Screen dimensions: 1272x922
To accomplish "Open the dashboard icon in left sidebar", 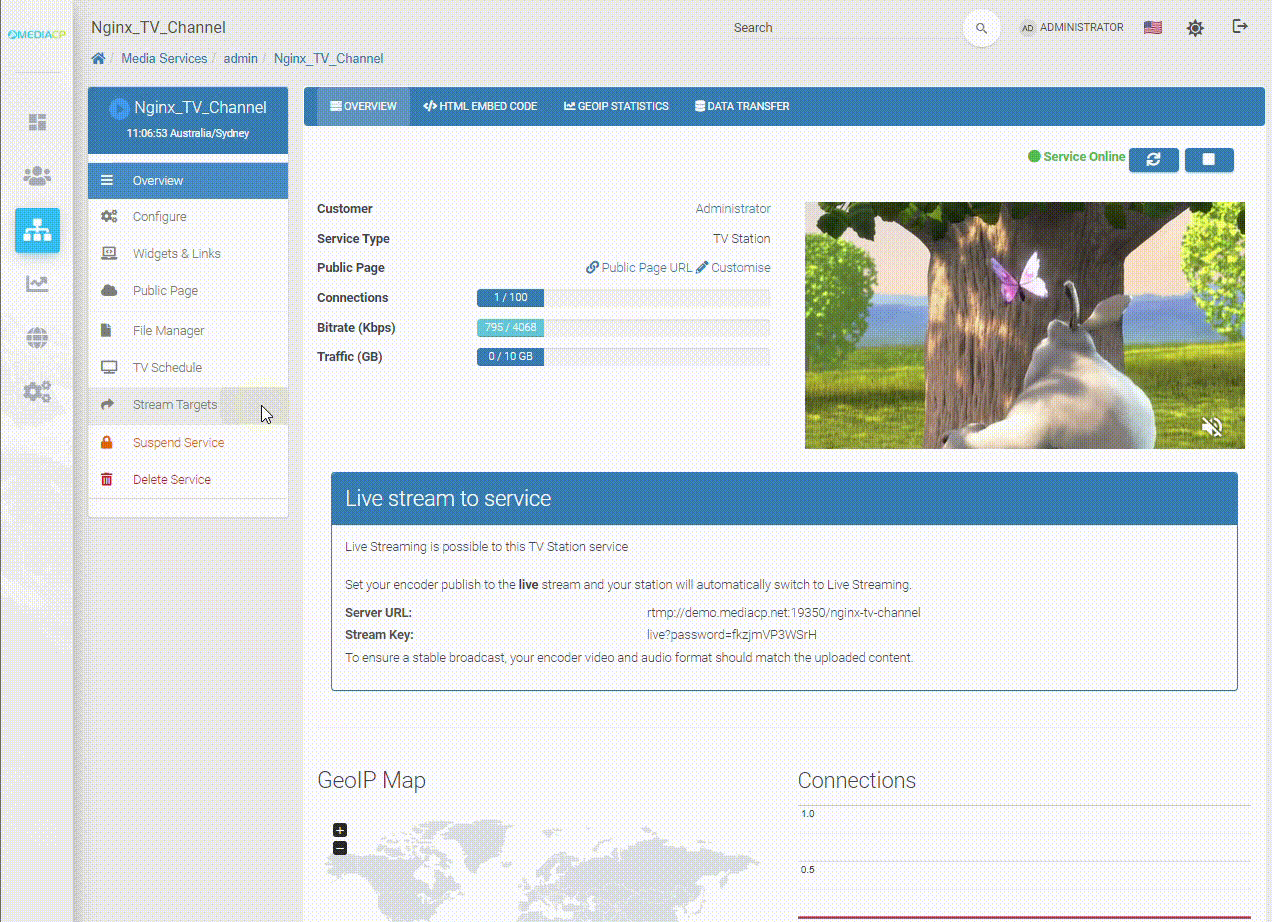I will pyautogui.click(x=37, y=122).
